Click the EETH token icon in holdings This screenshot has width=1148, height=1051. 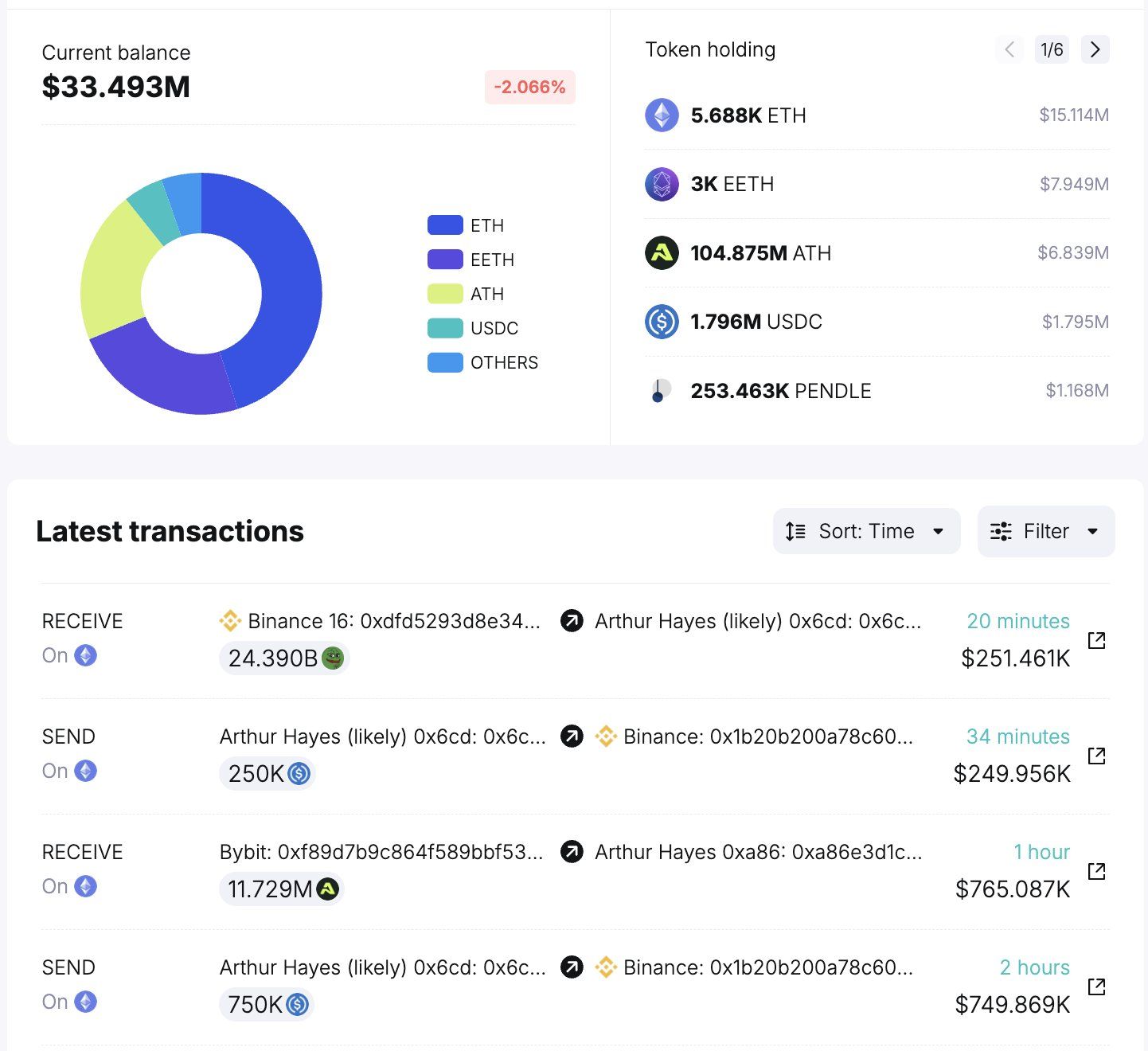pyautogui.click(x=662, y=184)
